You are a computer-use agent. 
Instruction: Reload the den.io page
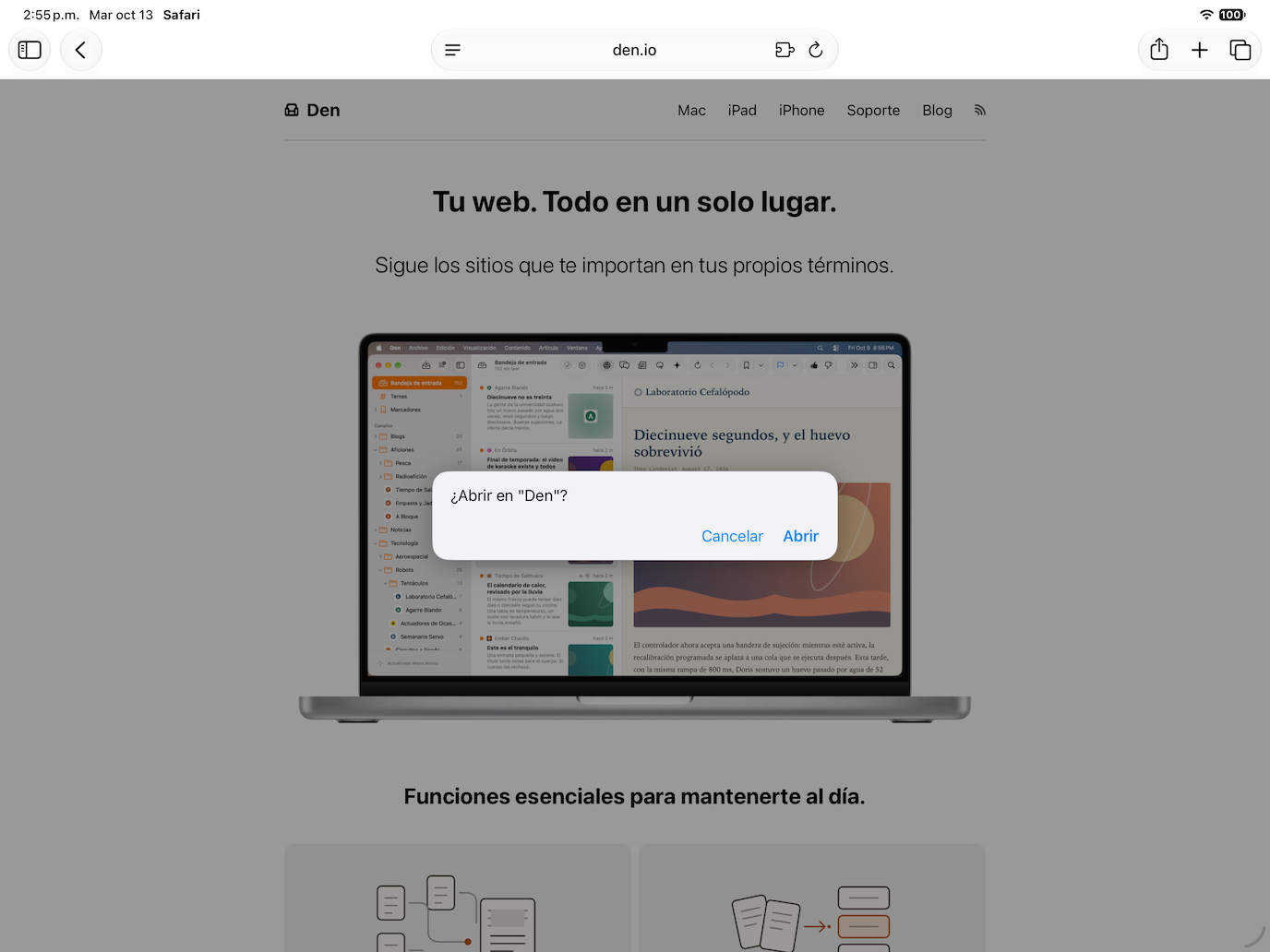[816, 50]
